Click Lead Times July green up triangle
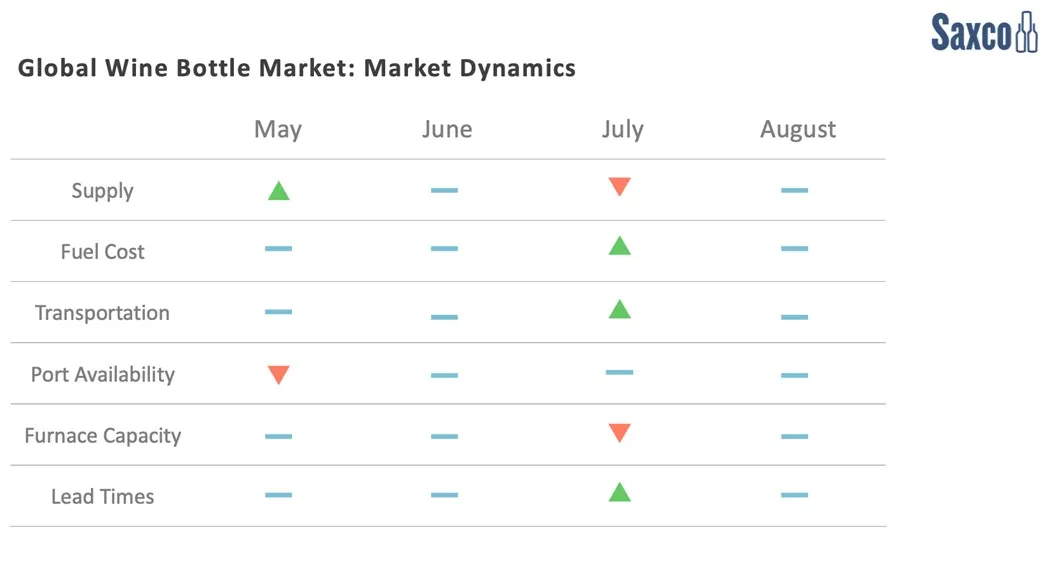This screenshot has height=561, width=1050. pos(619,492)
